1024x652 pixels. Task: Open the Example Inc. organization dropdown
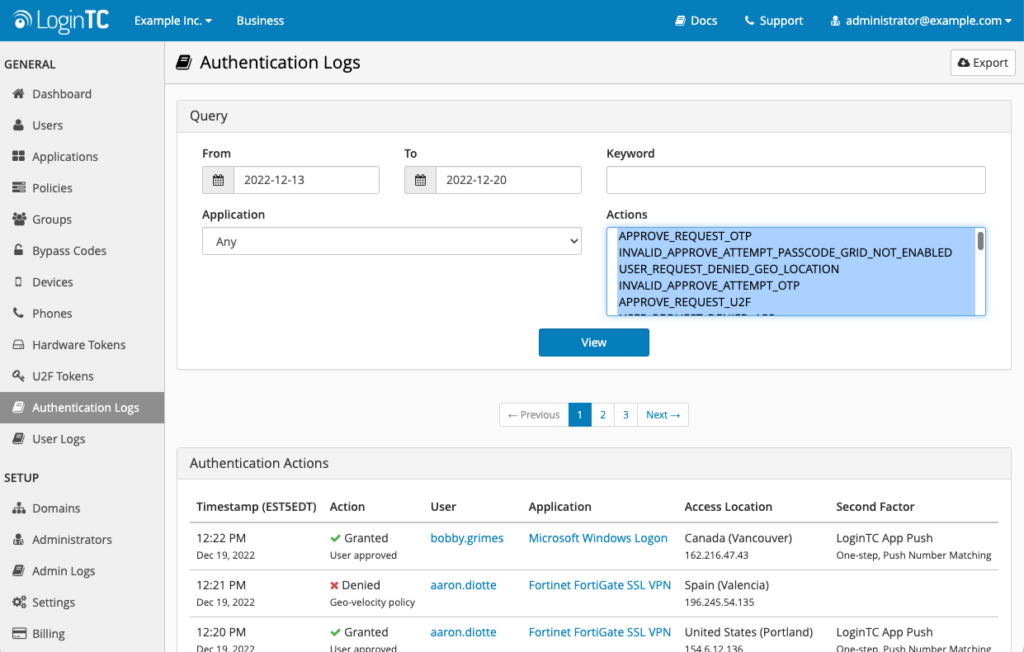pyautogui.click(x=173, y=20)
